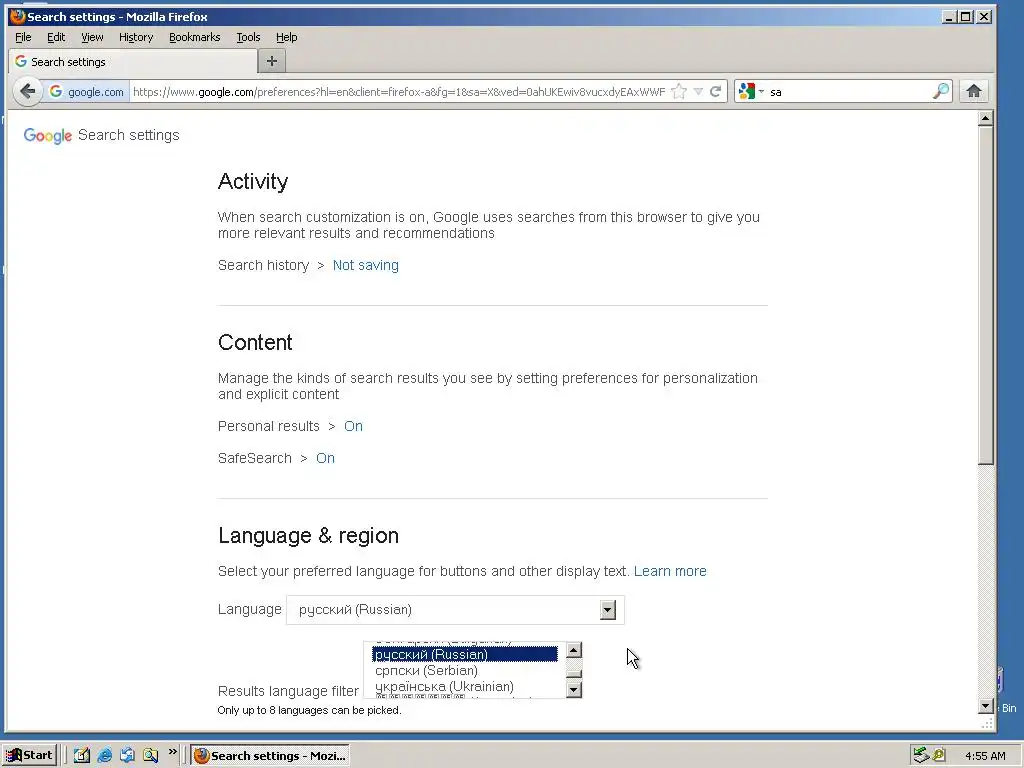Click the Google logo on the settings page
Image resolution: width=1024 pixels, height=768 pixels.
48,135
